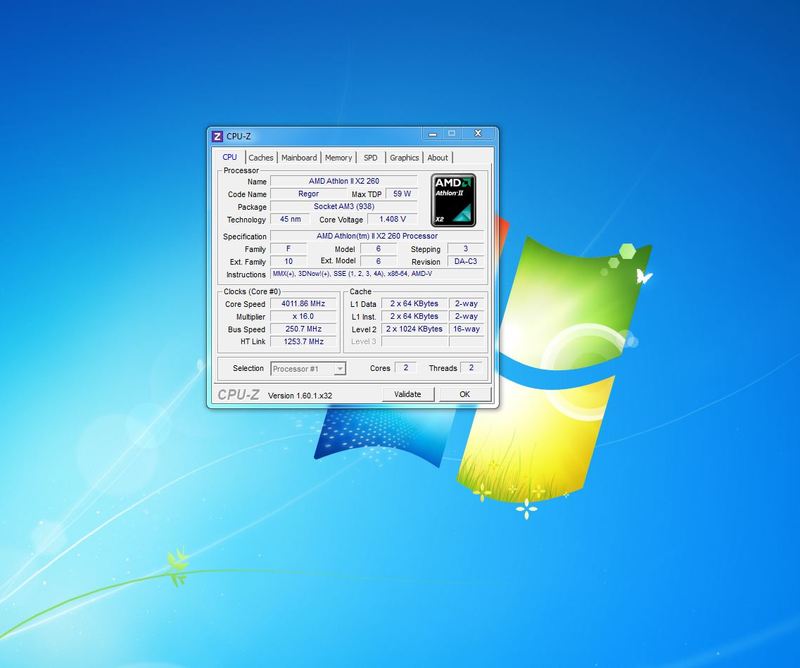Switch to the Memory tab
800x668 pixels.
(338, 158)
